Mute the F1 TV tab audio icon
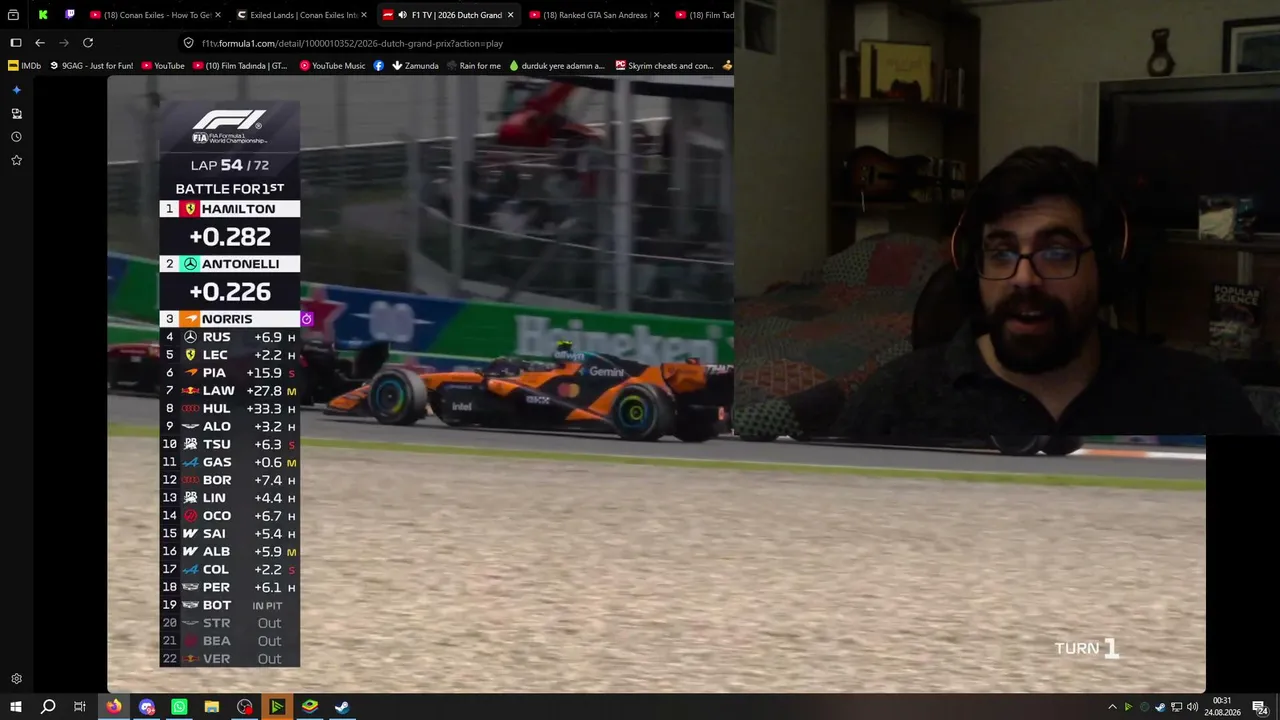1280x720 pixels. pyautogui.click(x=402, y=15)
